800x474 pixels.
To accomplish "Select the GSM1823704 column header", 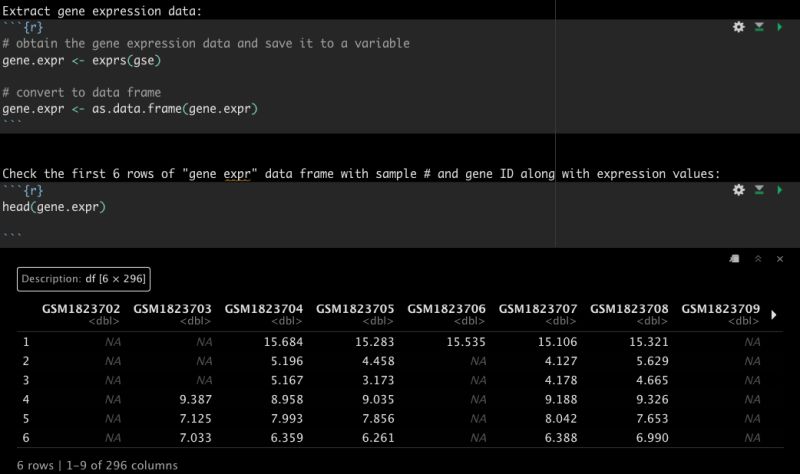I will [263, 309].
